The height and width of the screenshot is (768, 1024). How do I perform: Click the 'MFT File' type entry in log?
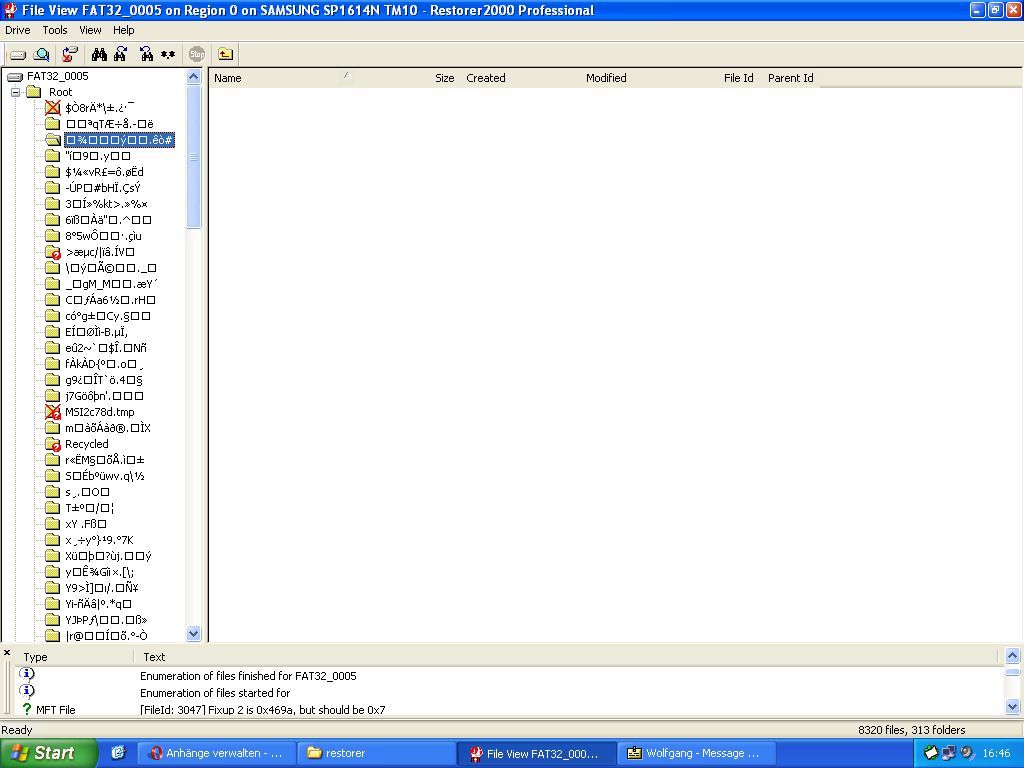point(56,710)
